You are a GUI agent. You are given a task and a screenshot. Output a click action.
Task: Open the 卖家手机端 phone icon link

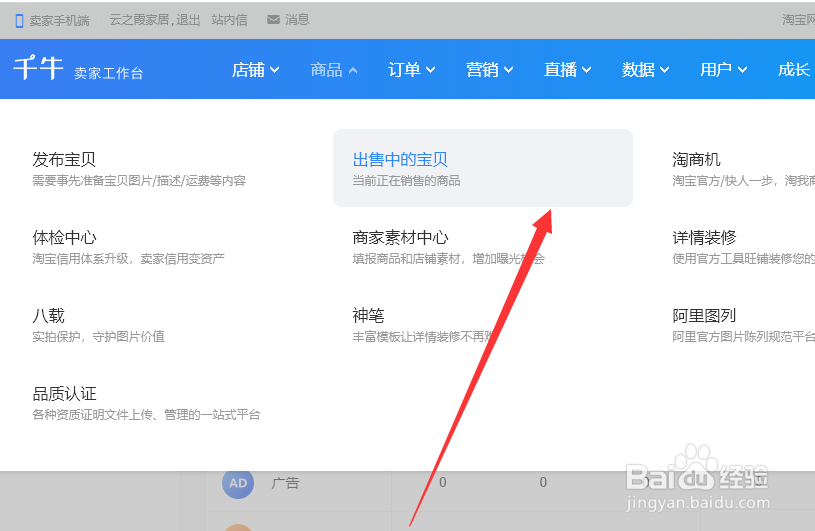point(19,21)
